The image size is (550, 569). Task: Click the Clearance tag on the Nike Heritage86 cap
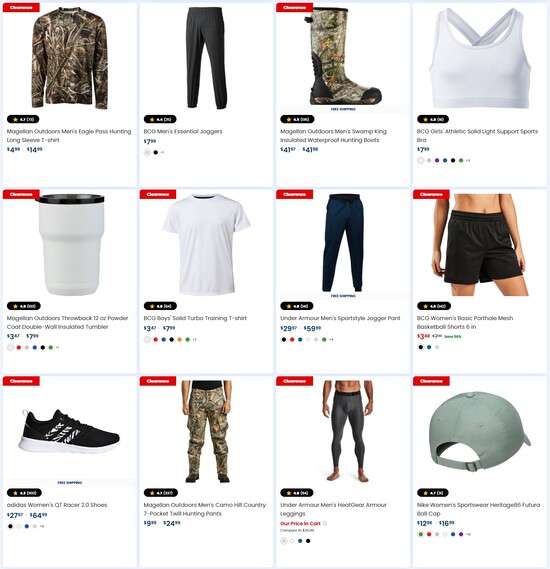(x=431, y=381)
